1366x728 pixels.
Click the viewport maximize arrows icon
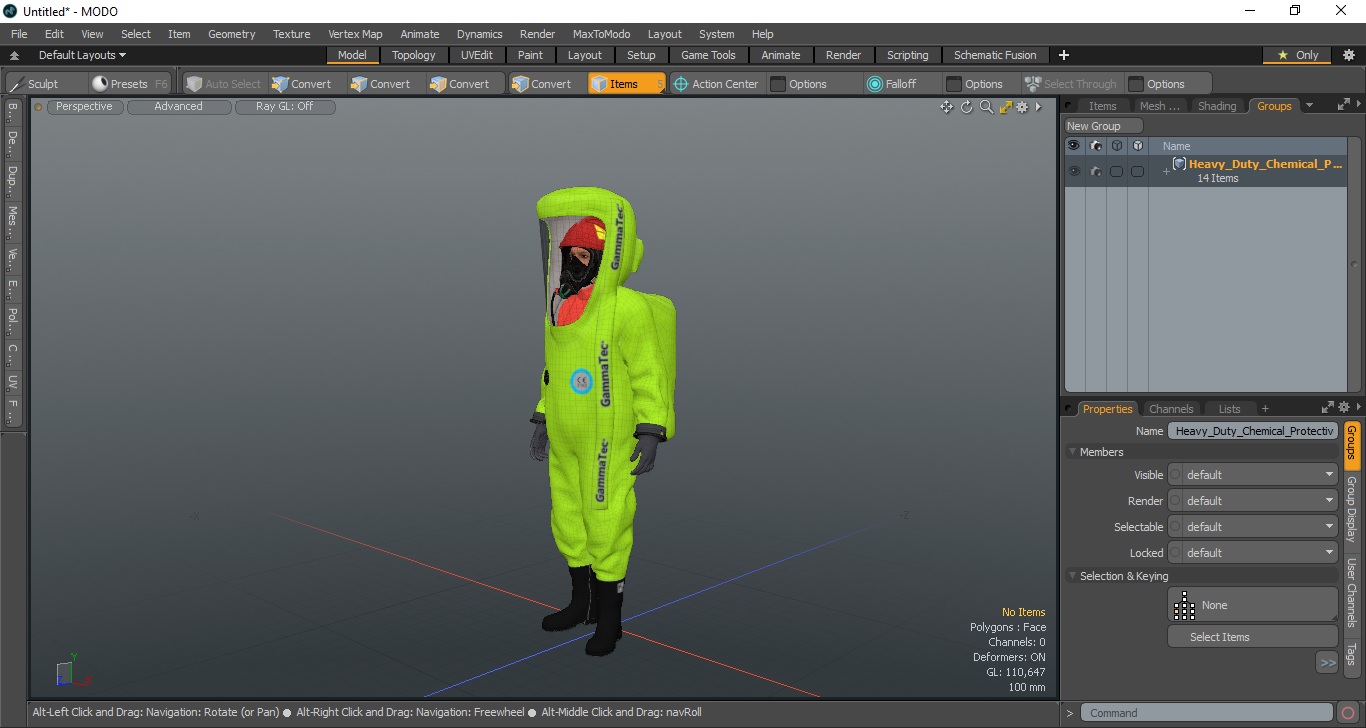tap(1005, 107)
